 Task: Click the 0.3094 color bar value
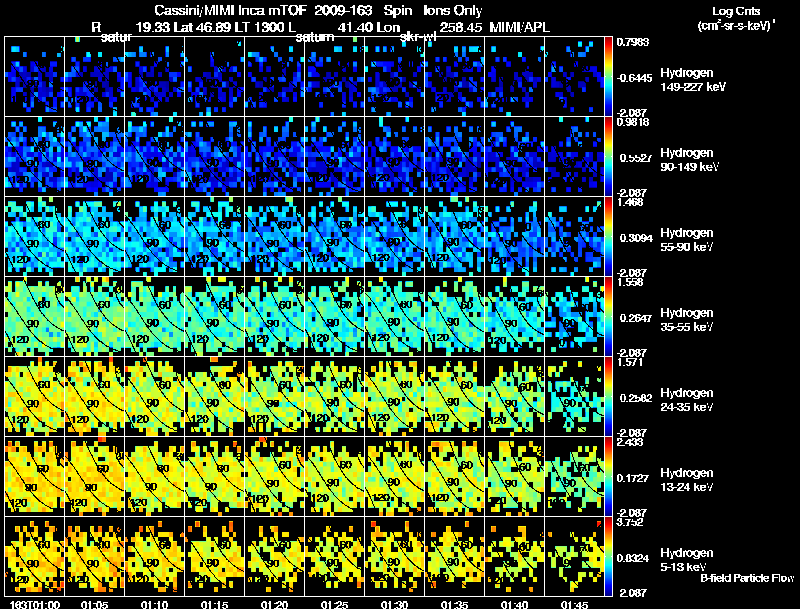click(636, 238)
